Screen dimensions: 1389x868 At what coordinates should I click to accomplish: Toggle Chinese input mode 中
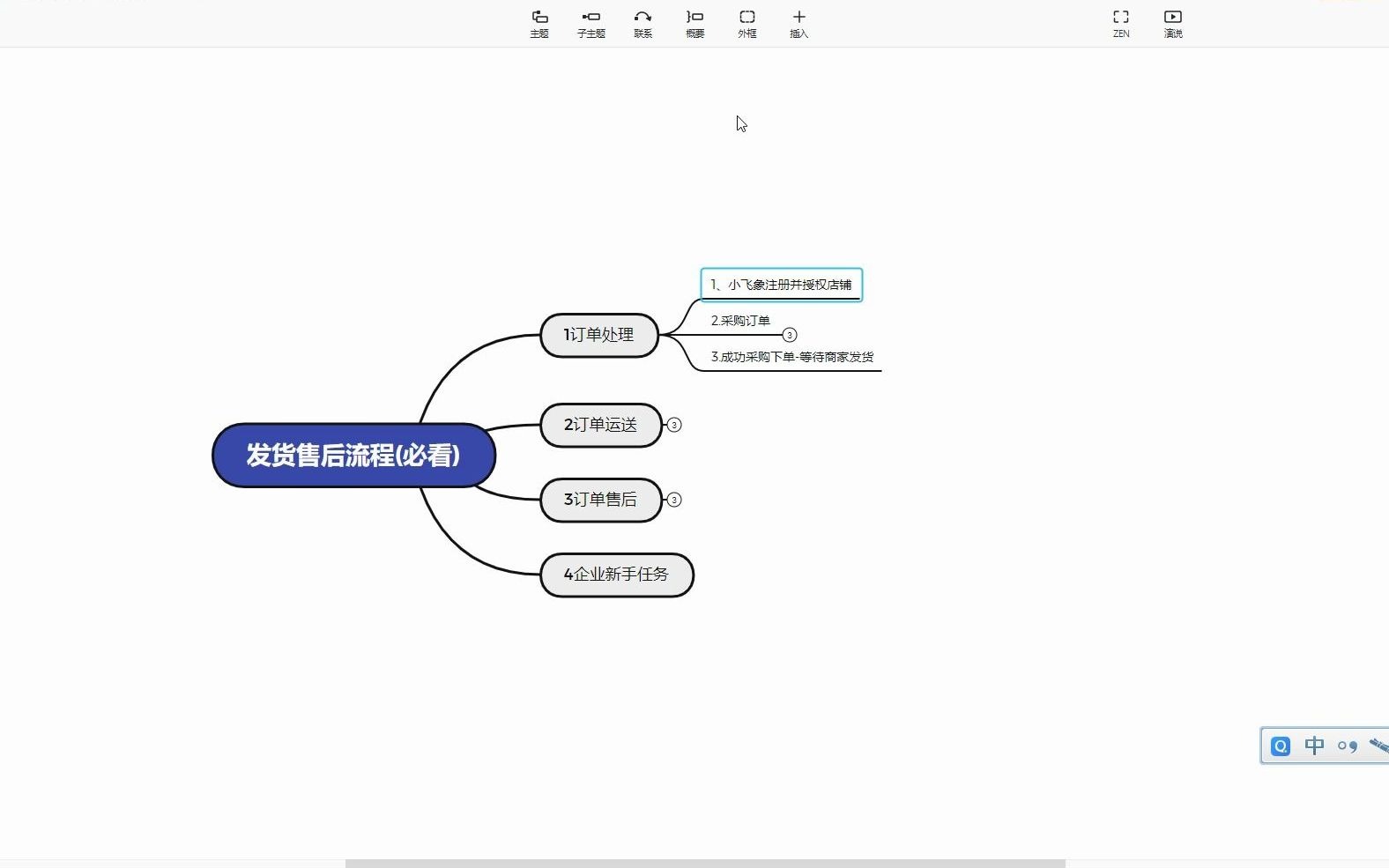(1314, 746)
